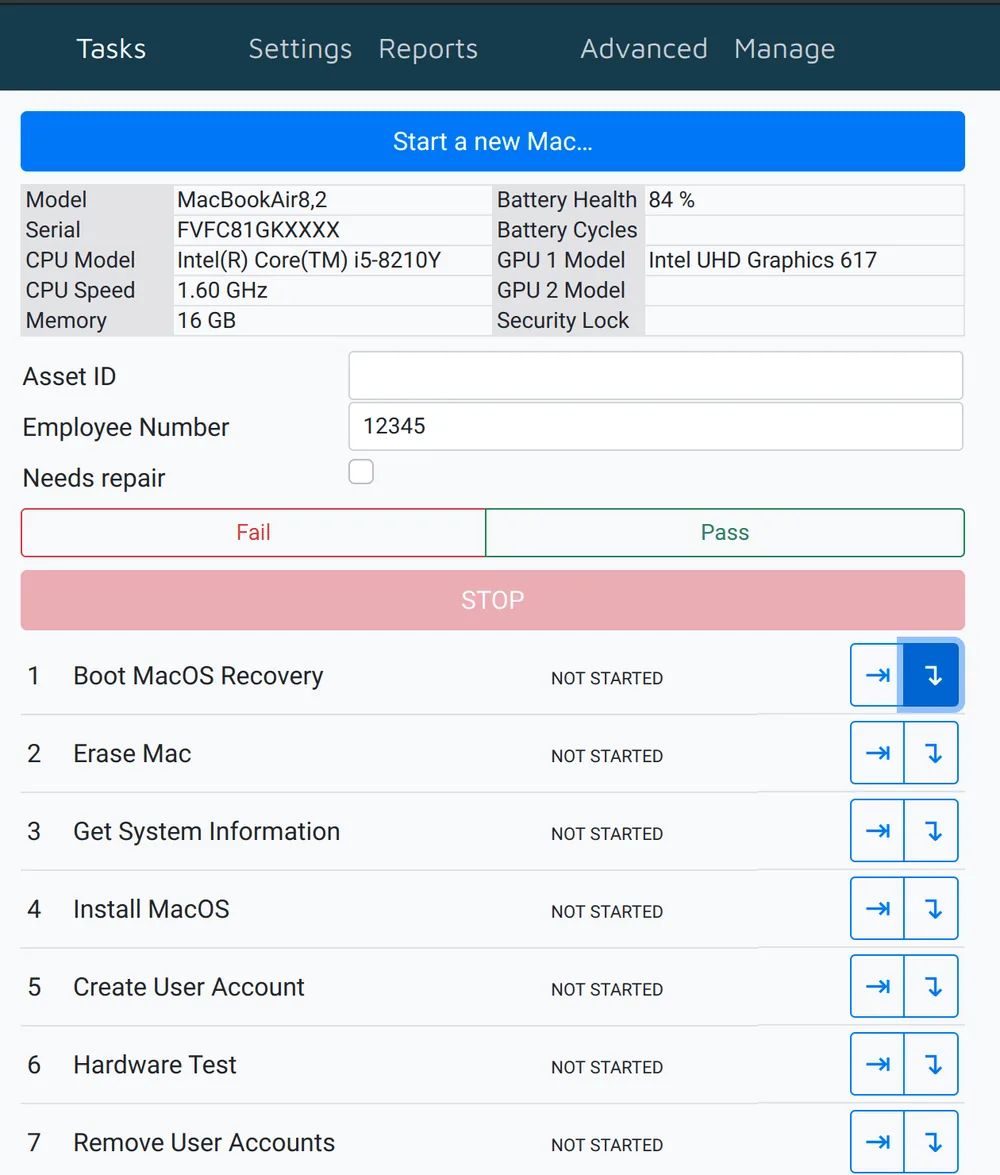Click the right-arrow icon for Remove User Accounts
This screenshot has width=1000, height=1175.
pyautogui.click(x=877, y=1142)
